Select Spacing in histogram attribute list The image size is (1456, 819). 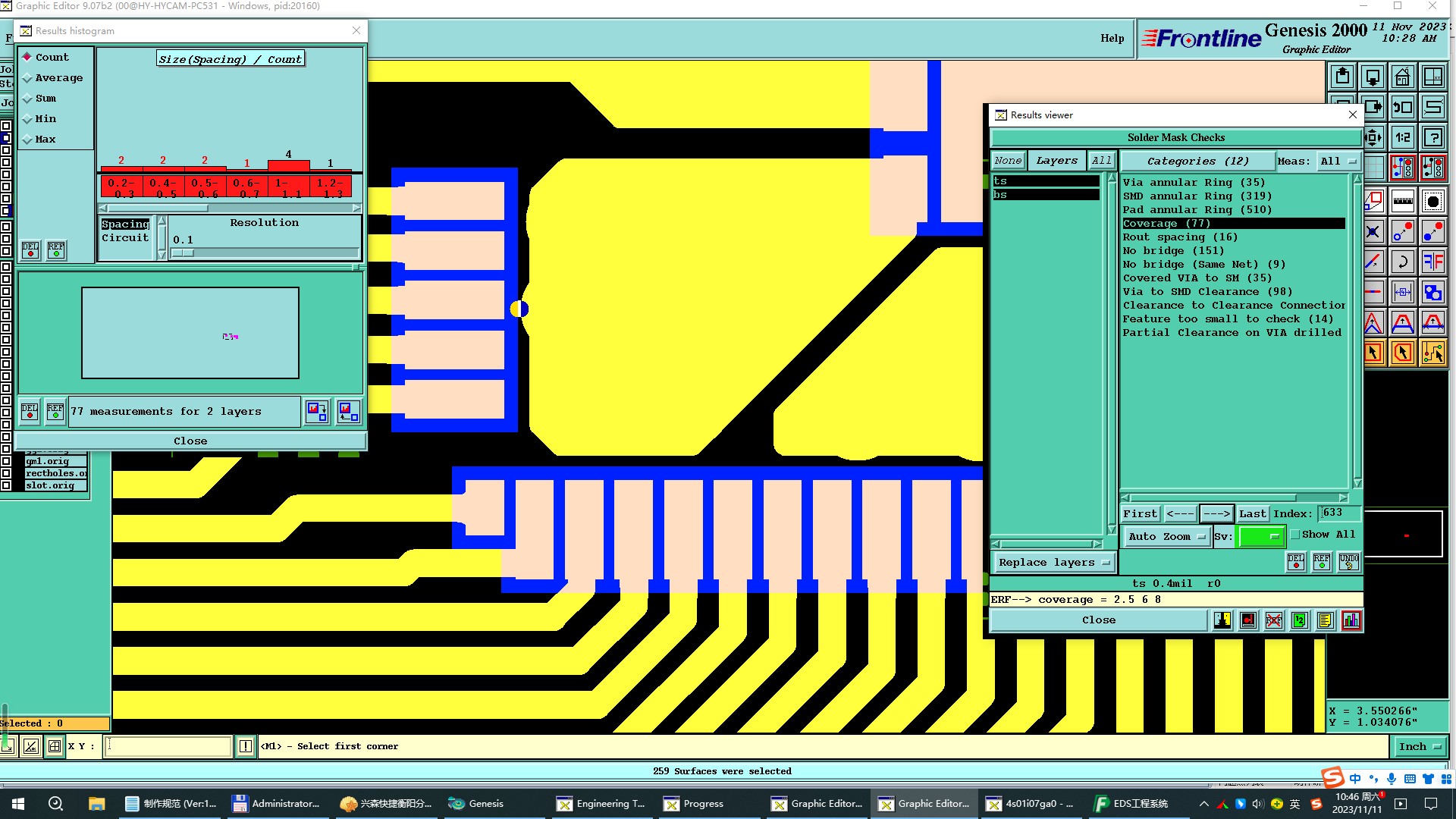(125, 224)
